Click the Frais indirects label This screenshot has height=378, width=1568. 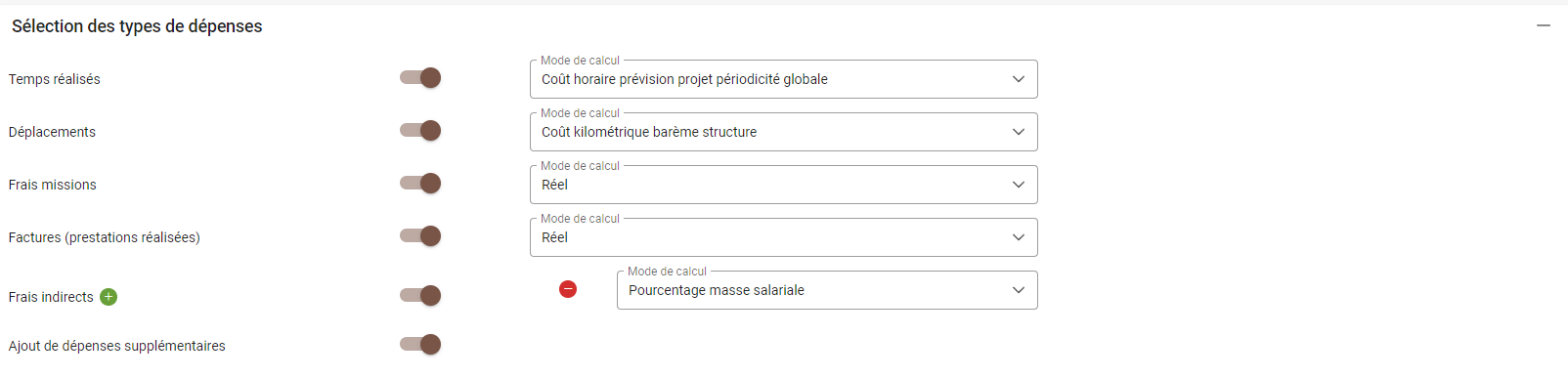(51, 297)
